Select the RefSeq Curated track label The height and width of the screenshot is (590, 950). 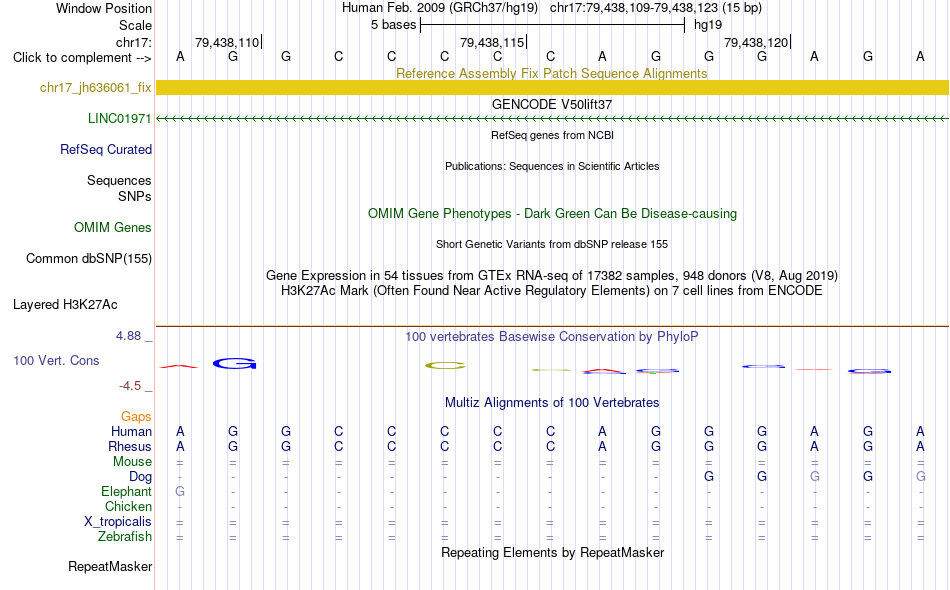(106, 150)
